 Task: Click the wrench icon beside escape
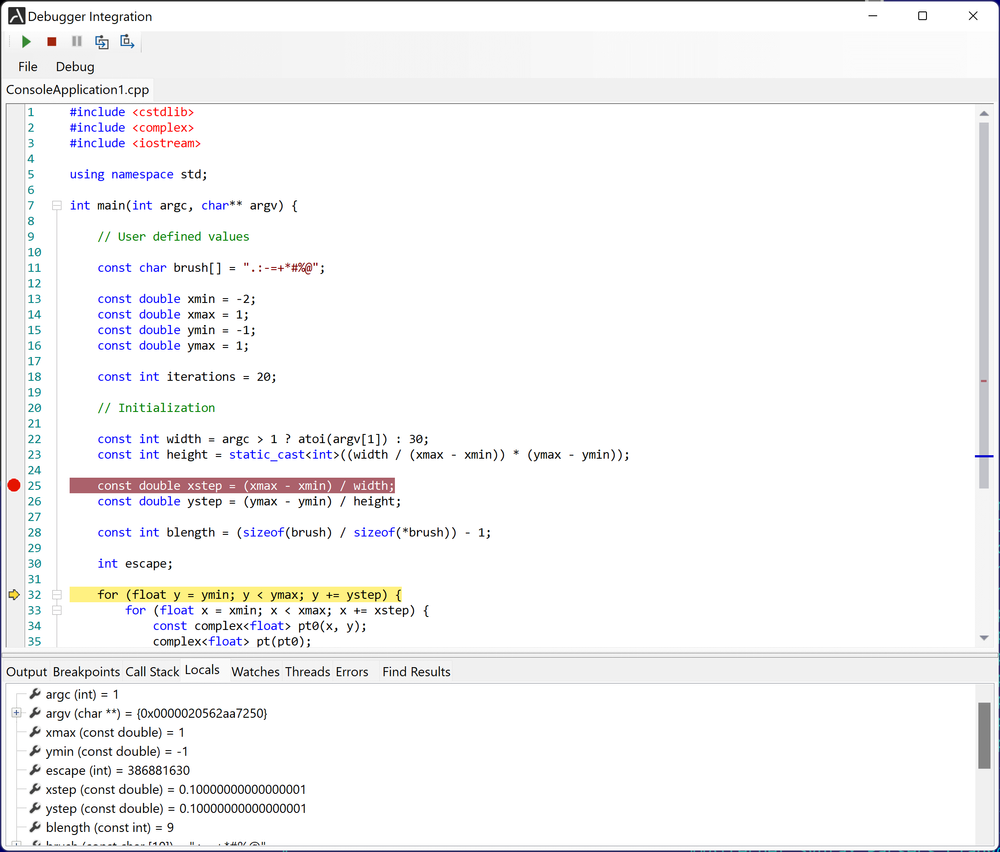pos(35,770)
